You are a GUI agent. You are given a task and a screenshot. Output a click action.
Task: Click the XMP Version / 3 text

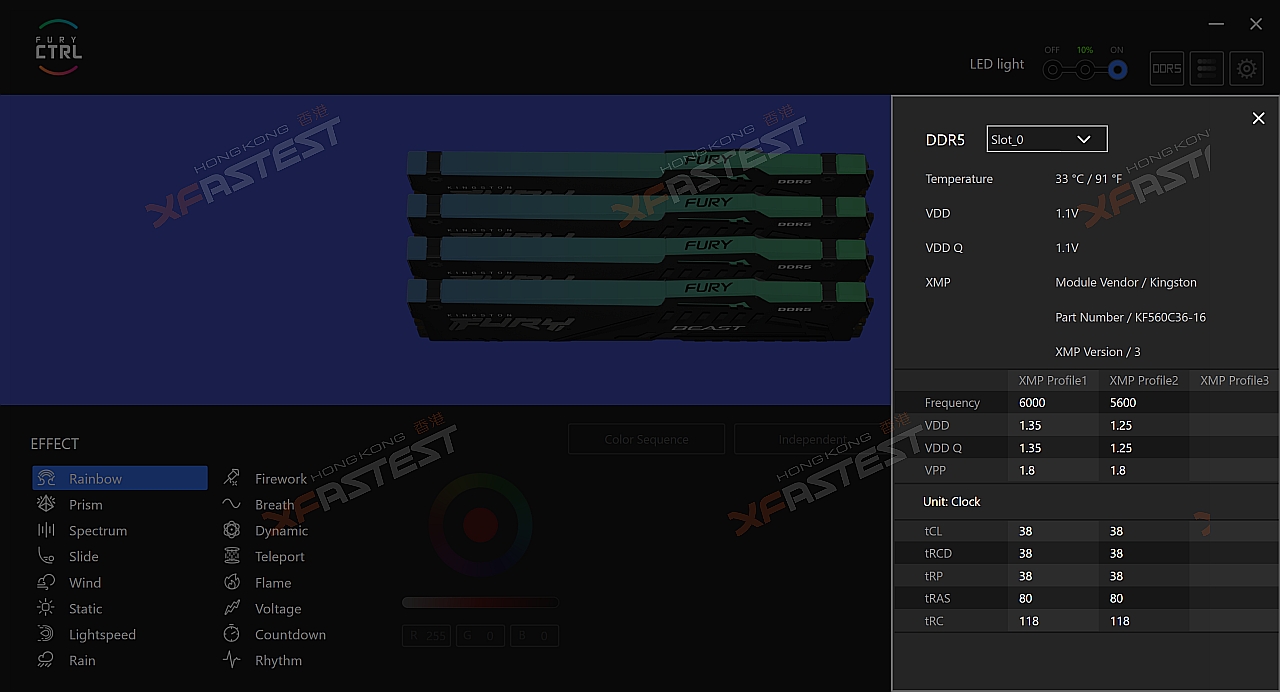1098,352
